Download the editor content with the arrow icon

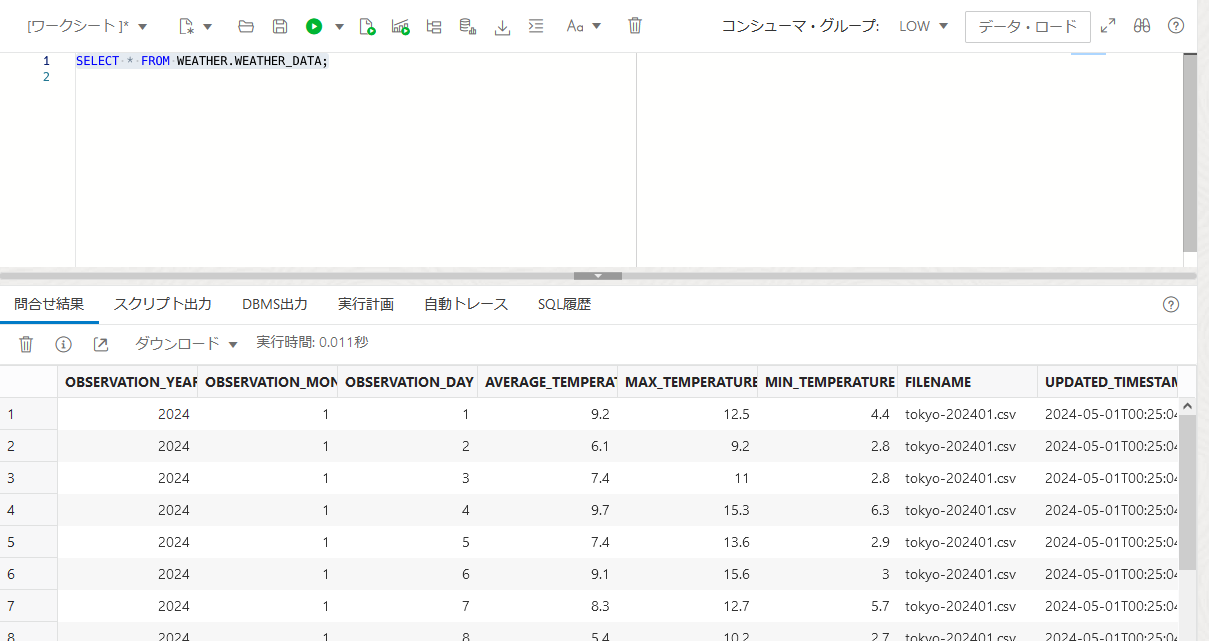[503, 27]
